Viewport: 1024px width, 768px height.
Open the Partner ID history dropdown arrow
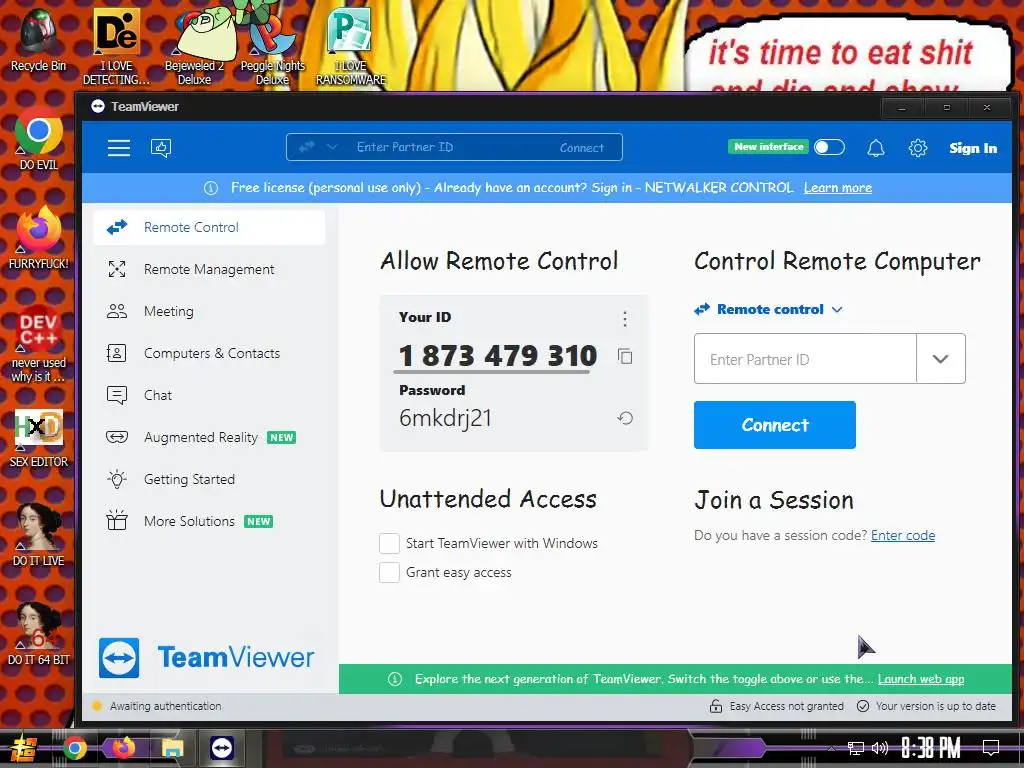point(940,359)
